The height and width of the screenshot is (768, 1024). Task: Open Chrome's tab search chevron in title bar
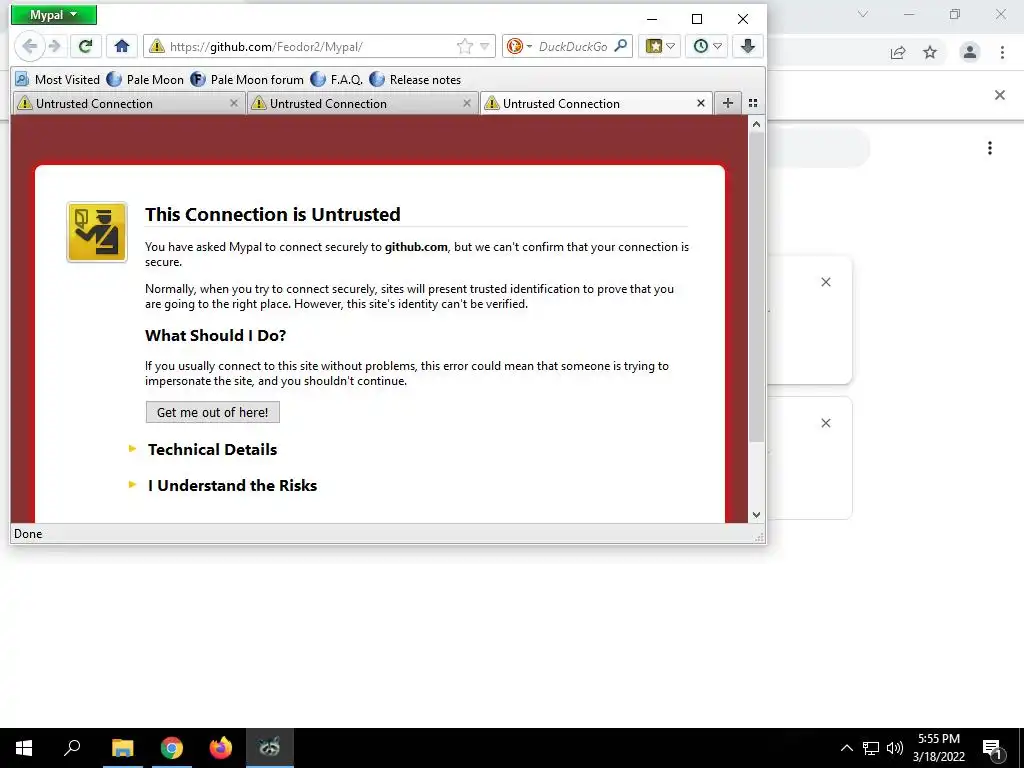pyautogui.click(x=863, y=14)
